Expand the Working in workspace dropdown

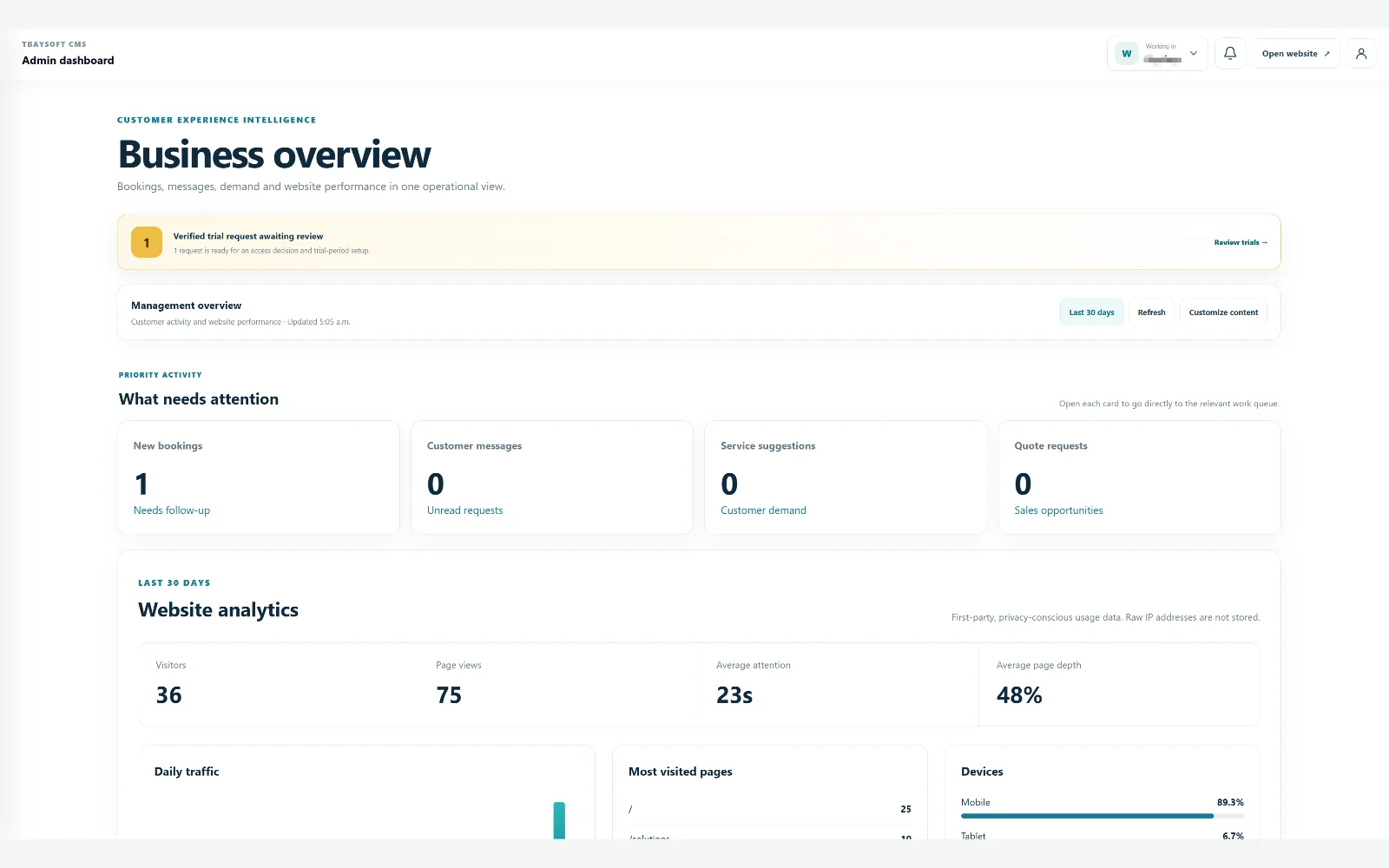1157,54
